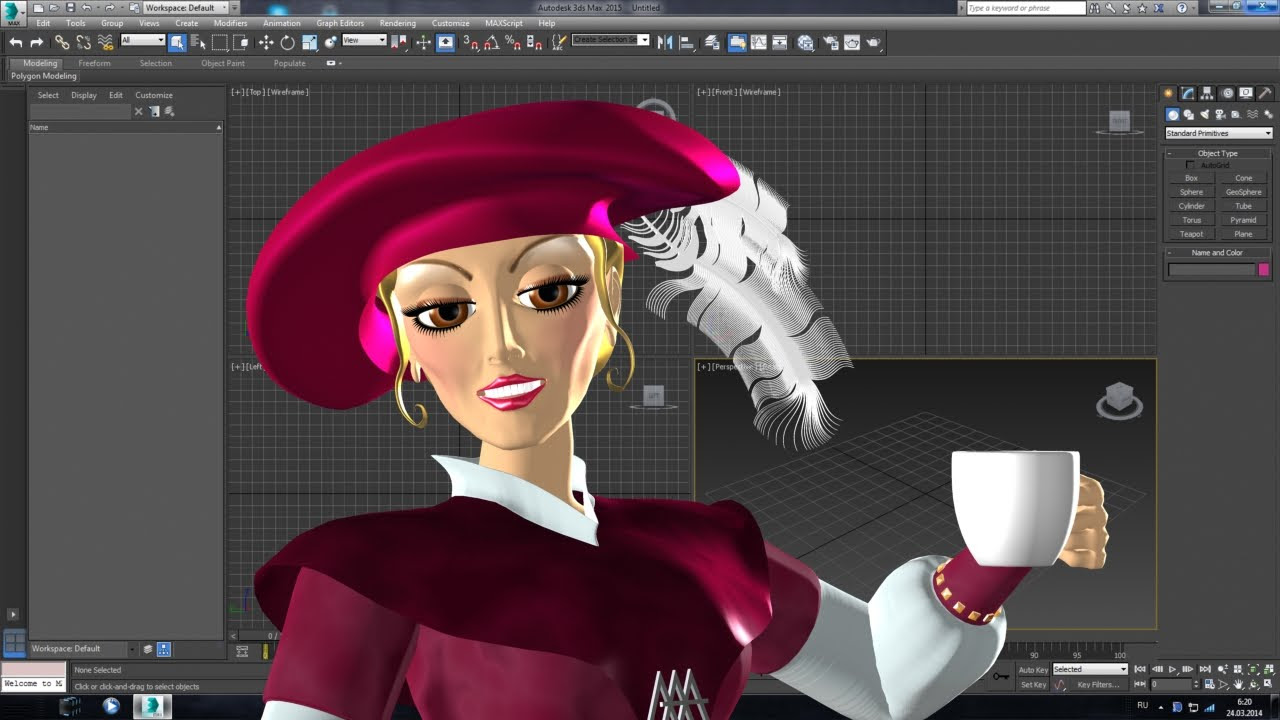Create a Box primitive button

pos(1191,178)
